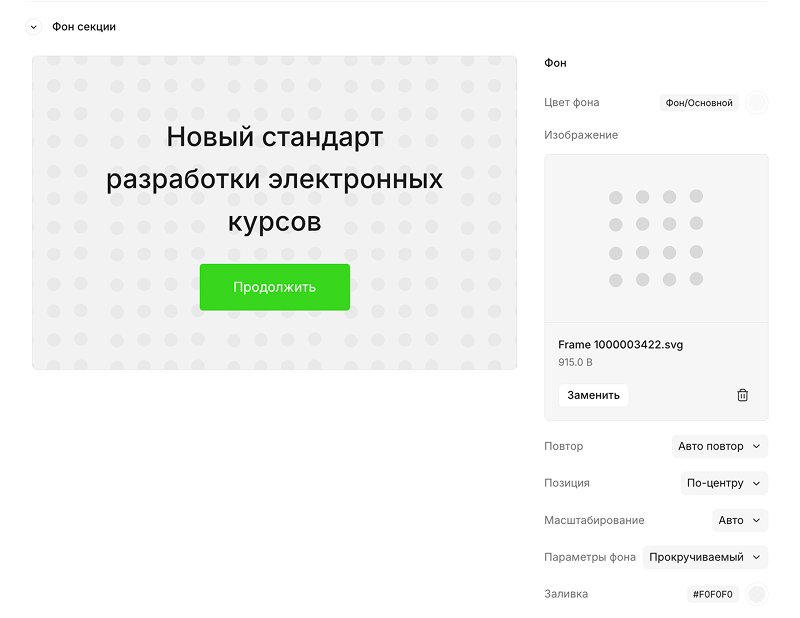Screen dimensions: 800x618
Task: Click the preview heading Новый стандарт
Action: [274, 137]
